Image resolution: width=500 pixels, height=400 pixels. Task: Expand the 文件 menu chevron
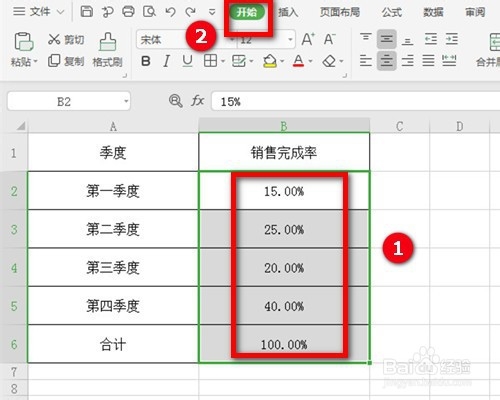(x=60, y=12)
